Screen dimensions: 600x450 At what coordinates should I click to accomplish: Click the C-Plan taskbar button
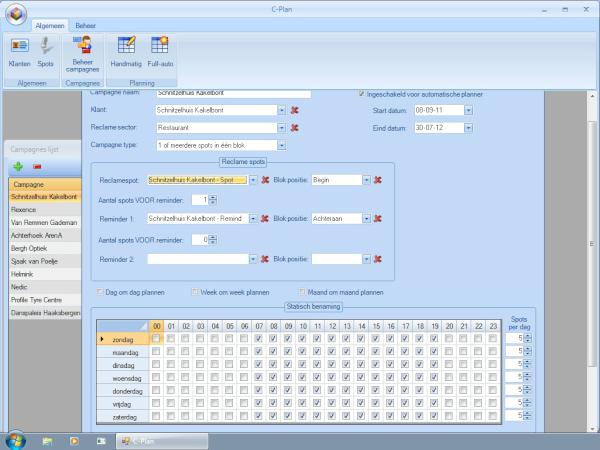coord(162,441)
